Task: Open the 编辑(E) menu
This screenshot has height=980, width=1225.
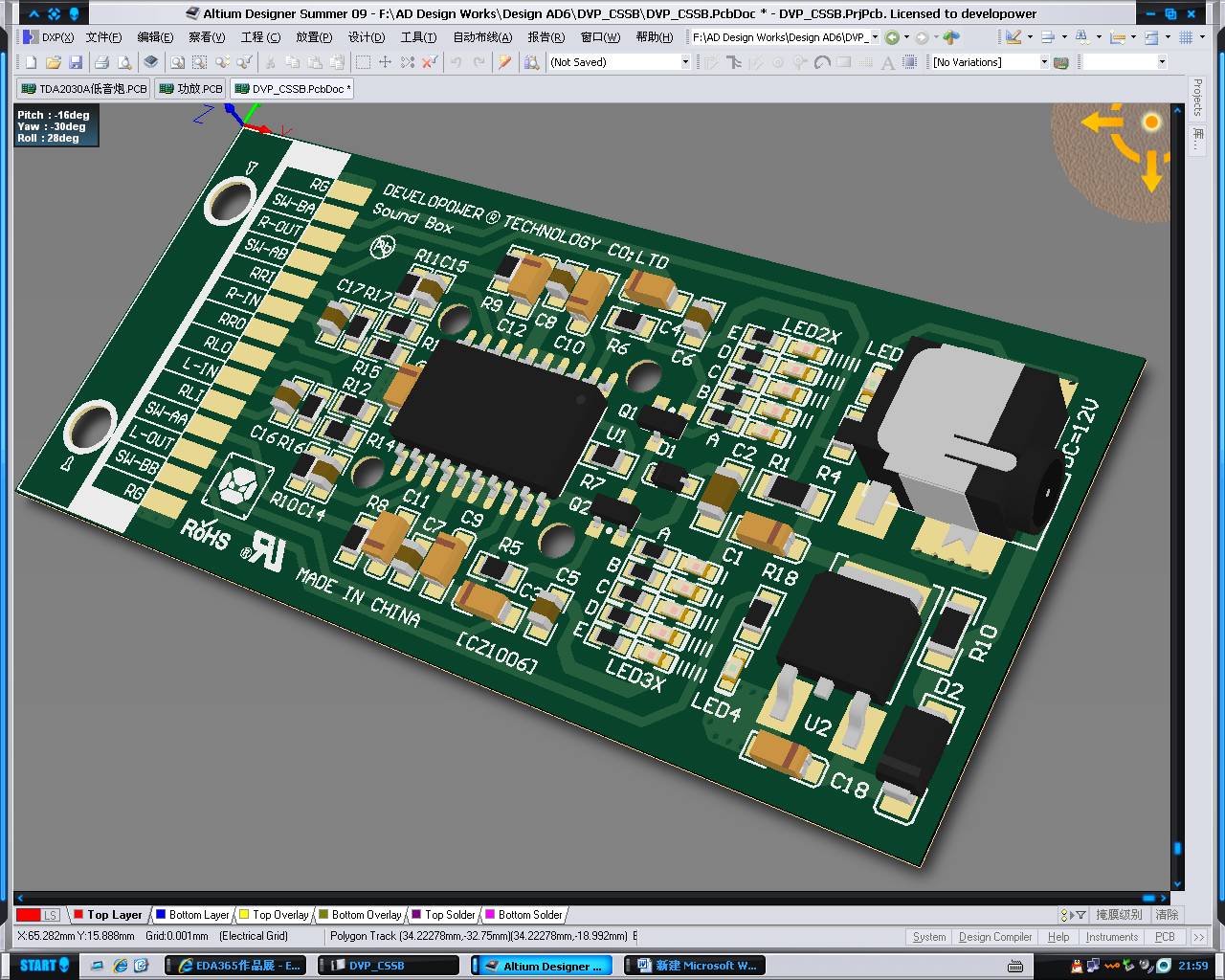Action: [155, 37]
